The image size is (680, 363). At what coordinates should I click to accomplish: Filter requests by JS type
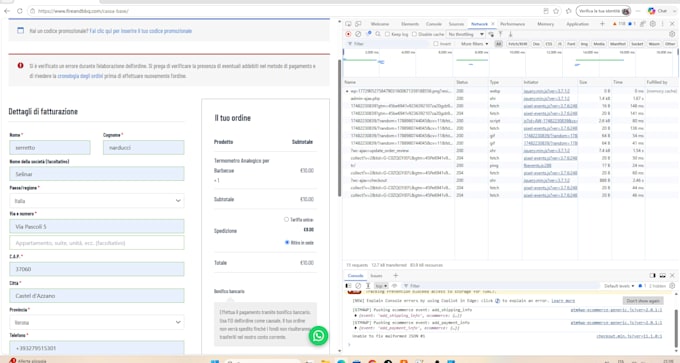pyautogui.click(x=560, y=44)
